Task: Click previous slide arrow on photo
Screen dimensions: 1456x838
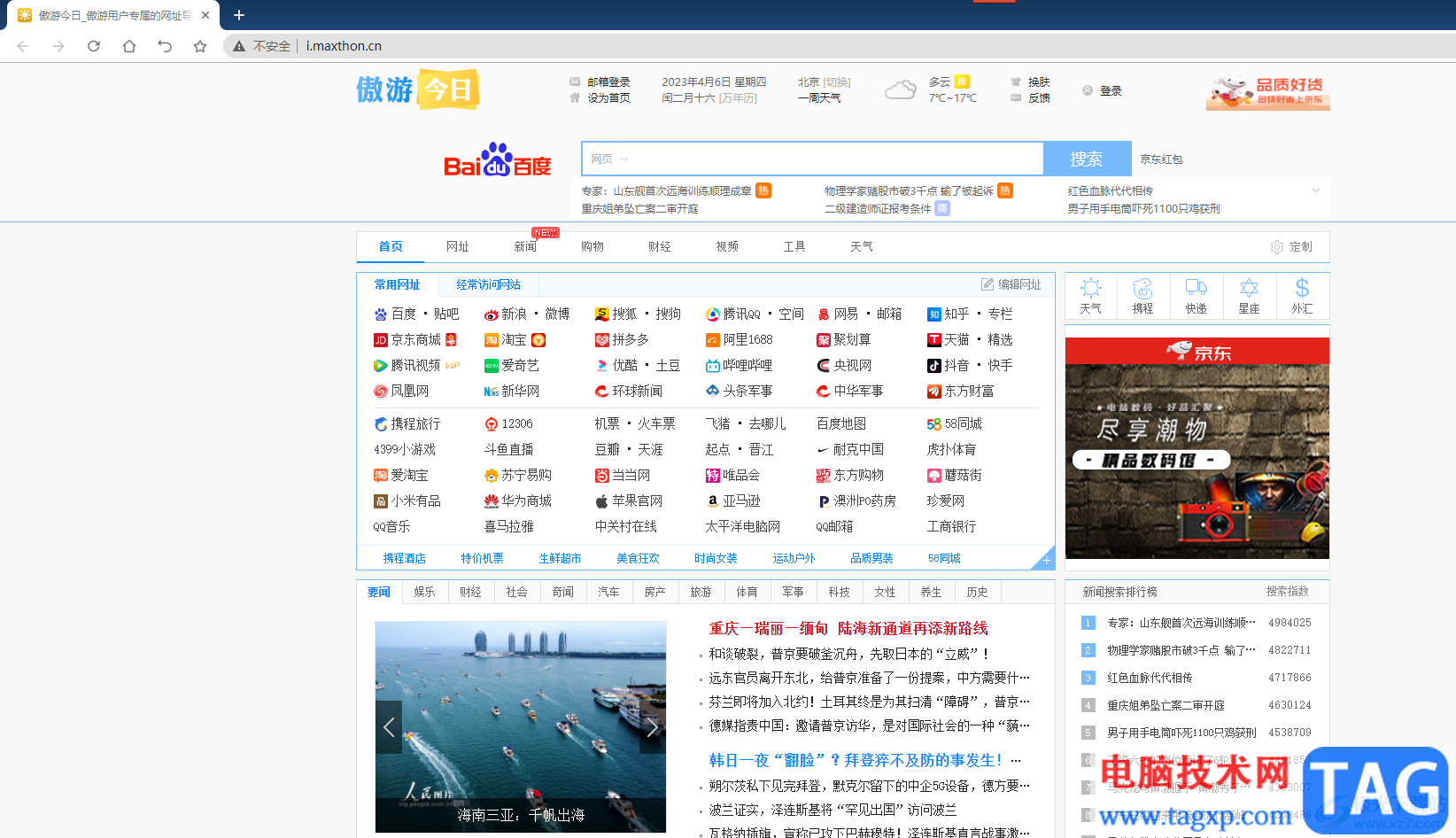Action: click(x=389, y=727)
